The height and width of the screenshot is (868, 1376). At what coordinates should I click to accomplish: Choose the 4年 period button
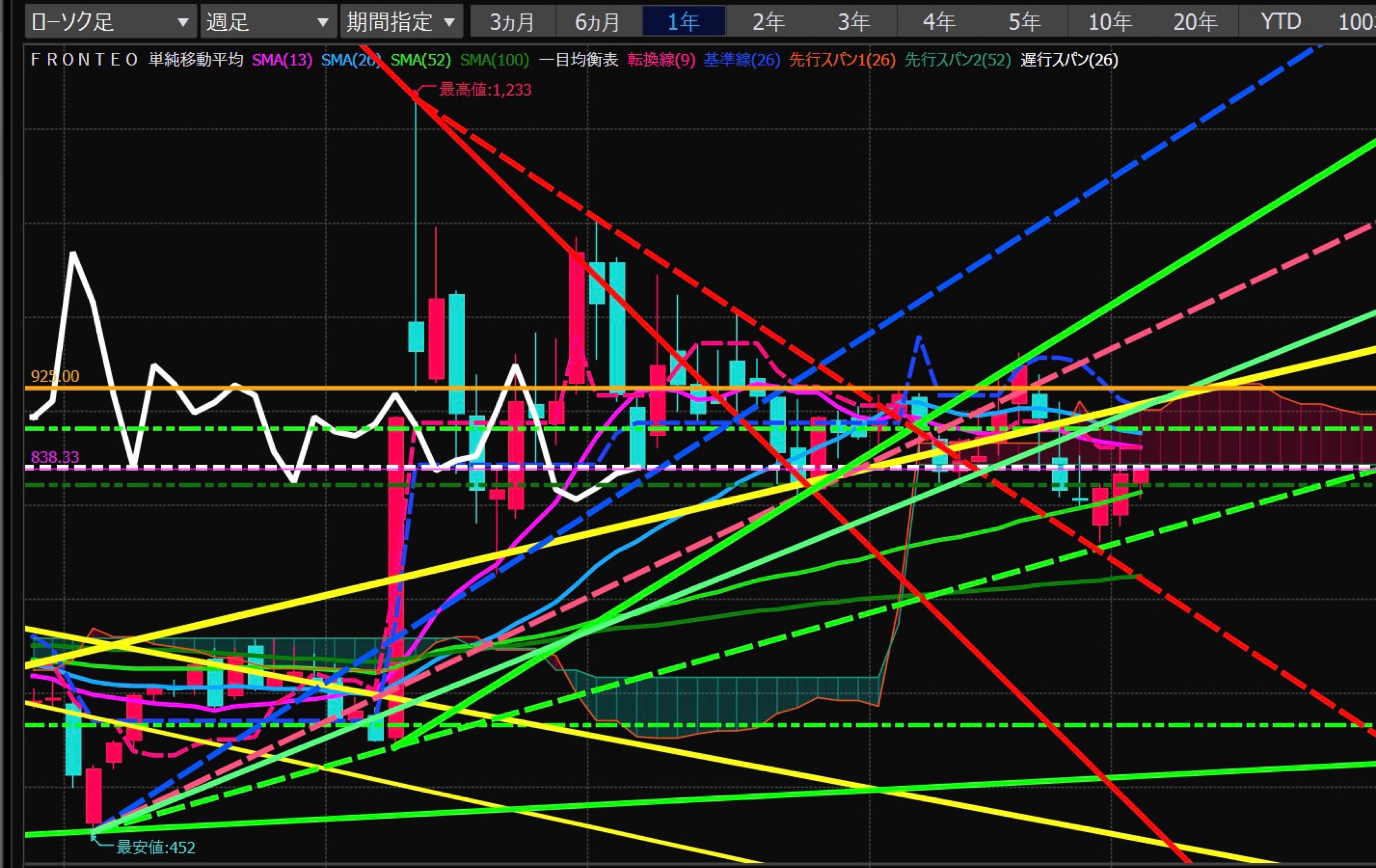939,22
